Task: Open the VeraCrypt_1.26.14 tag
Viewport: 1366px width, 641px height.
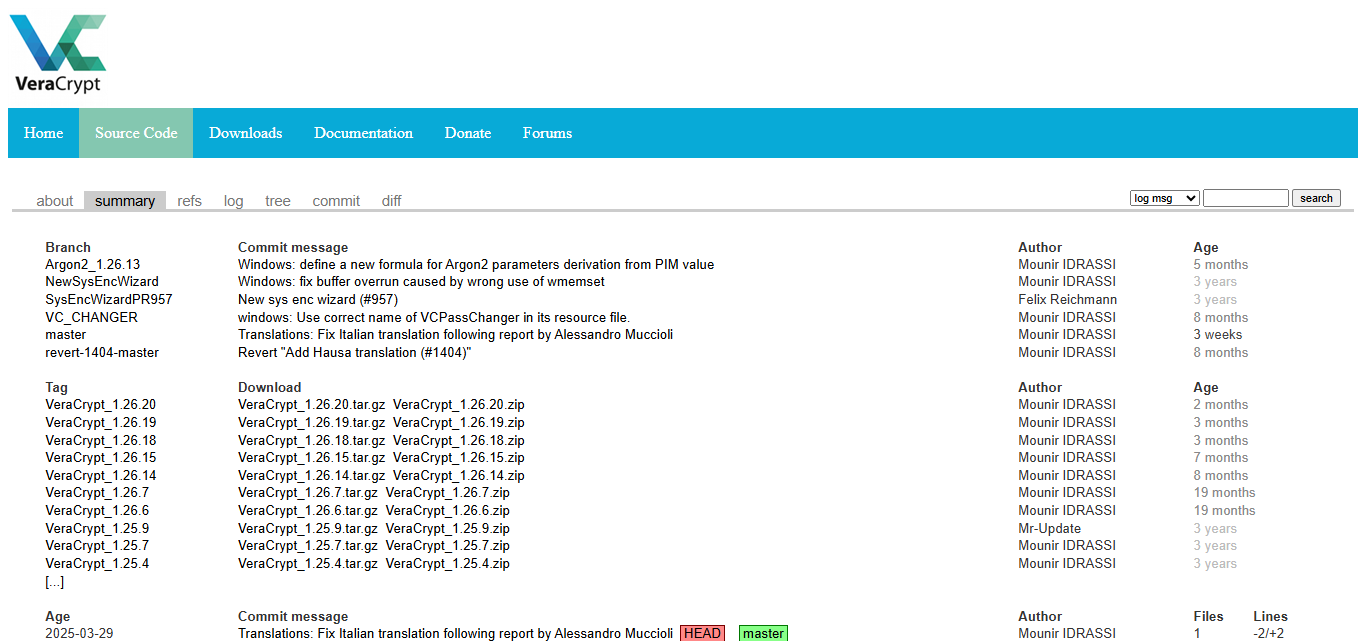Action: click(101, 475)
